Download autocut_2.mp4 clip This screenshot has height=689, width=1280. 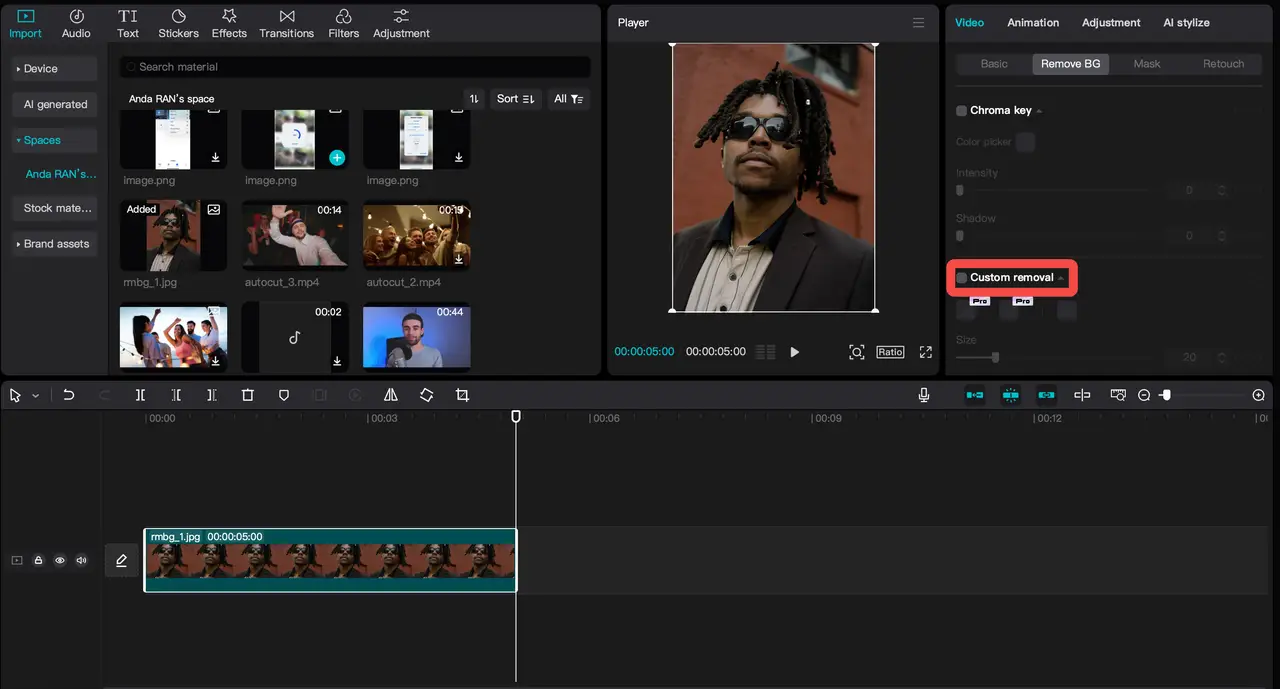458,260
